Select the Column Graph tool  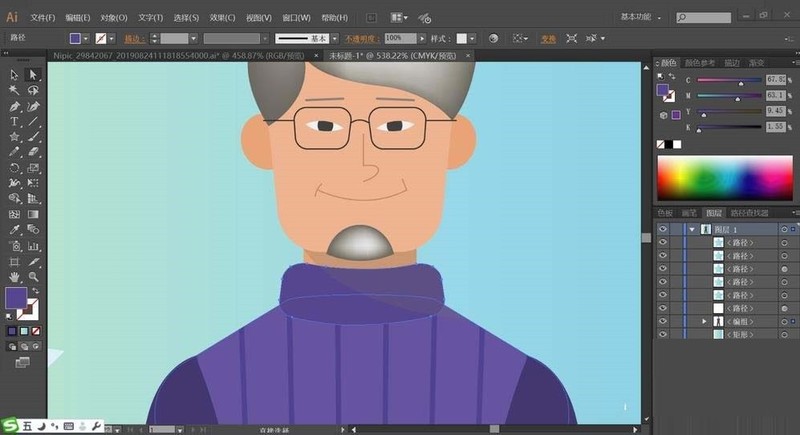click(33, 246)
